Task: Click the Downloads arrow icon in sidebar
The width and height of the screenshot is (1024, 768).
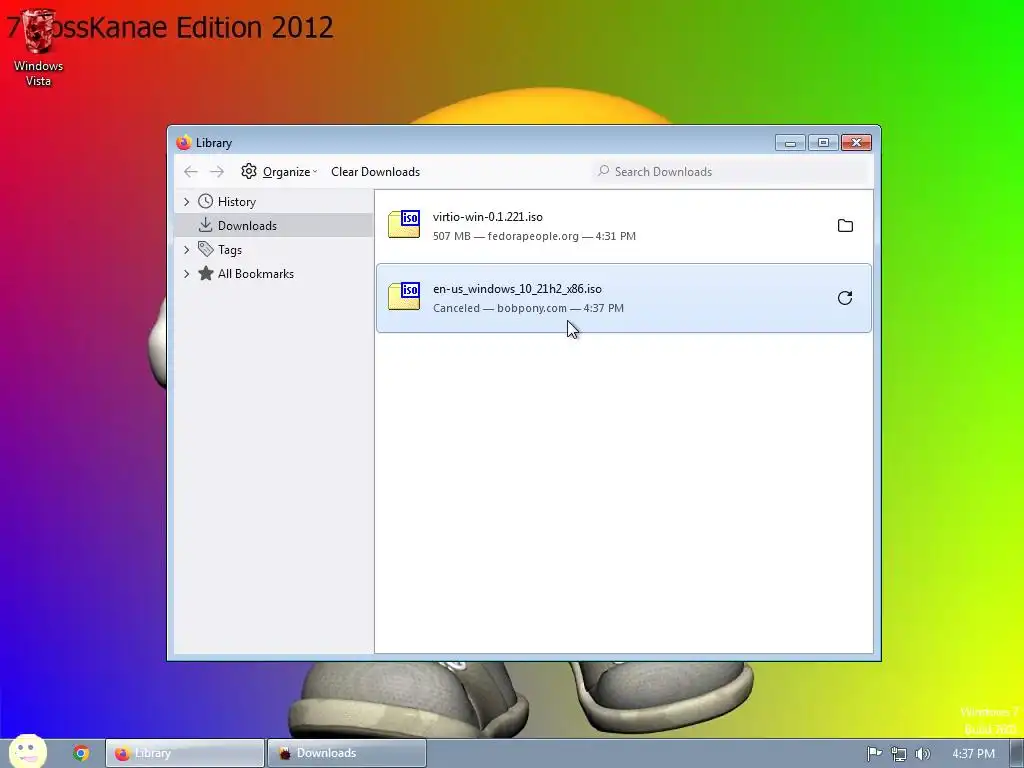Action: 206,225
